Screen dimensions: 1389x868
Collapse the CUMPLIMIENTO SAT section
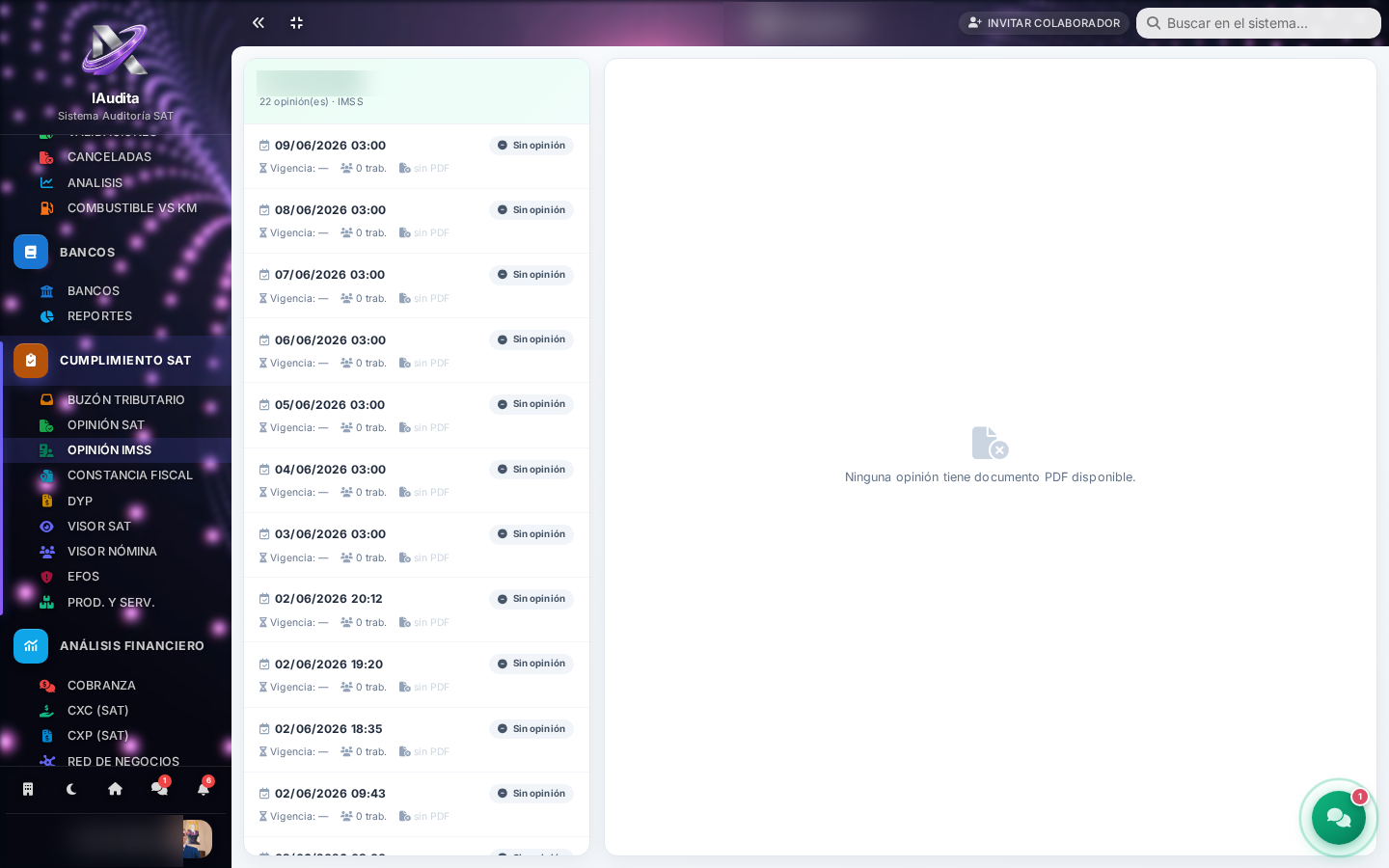click(116, 361)
